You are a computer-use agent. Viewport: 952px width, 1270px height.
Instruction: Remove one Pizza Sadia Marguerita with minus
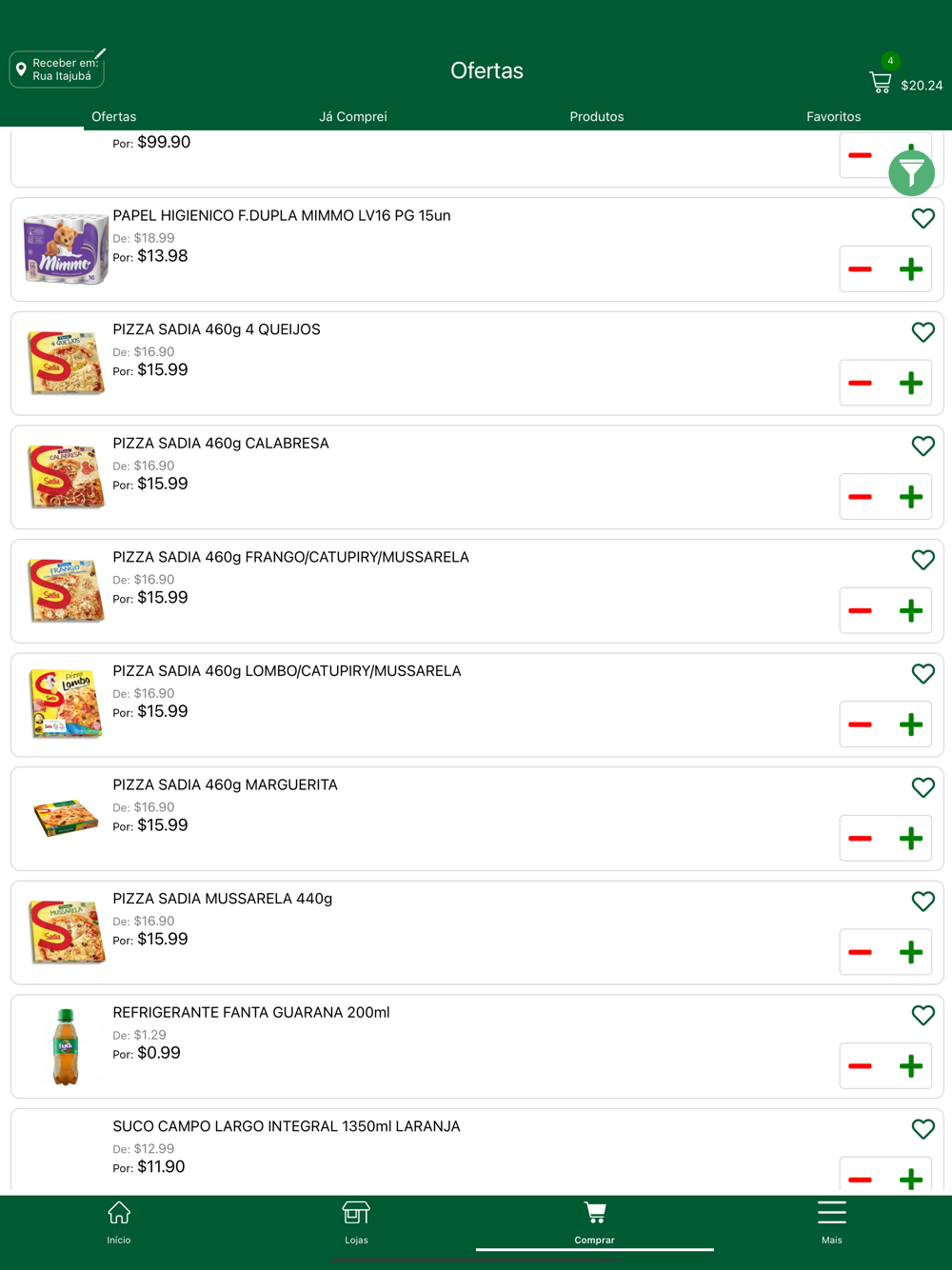click(861, 839)
